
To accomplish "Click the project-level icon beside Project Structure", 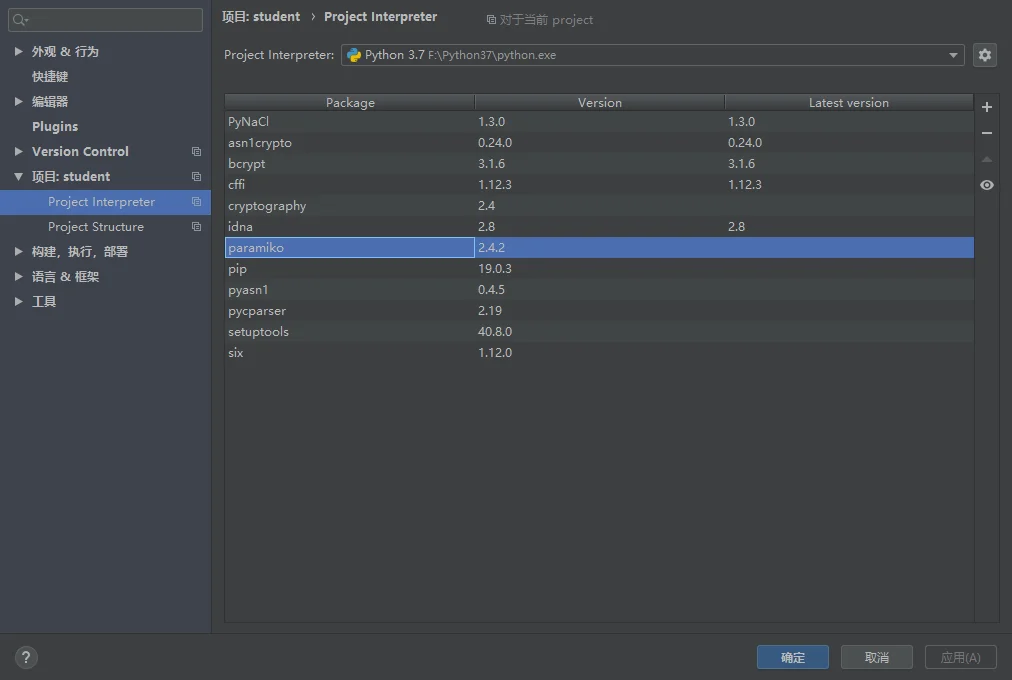I will click(x=196, y=227).
